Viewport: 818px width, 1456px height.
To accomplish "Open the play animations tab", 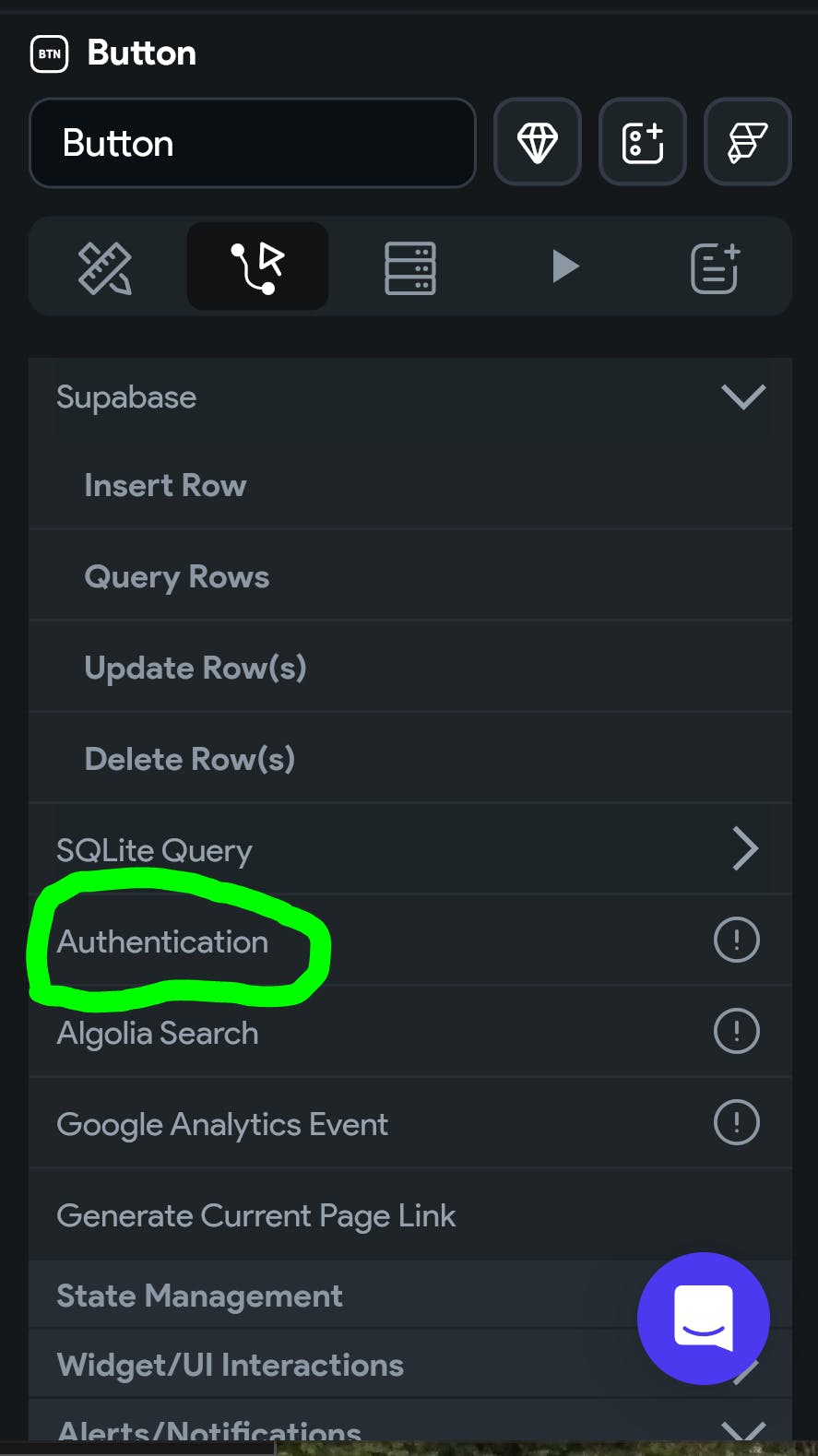I will click(x=564, y=266).
